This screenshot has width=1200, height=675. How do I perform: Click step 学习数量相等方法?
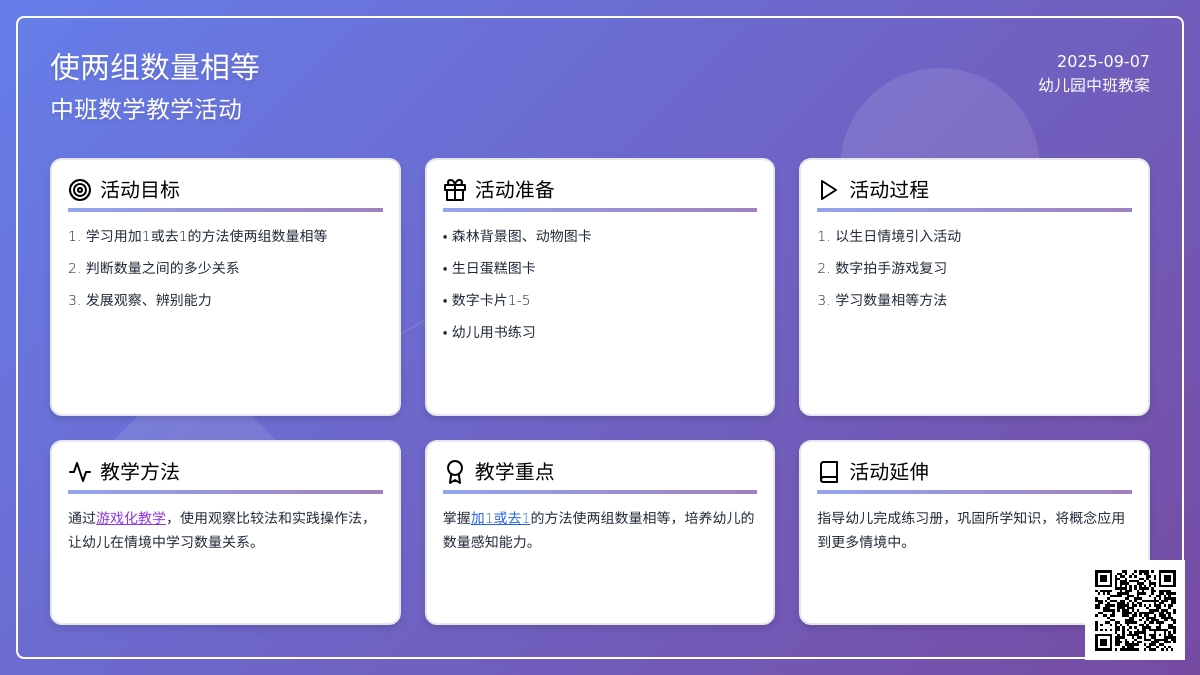coord(891,300)
